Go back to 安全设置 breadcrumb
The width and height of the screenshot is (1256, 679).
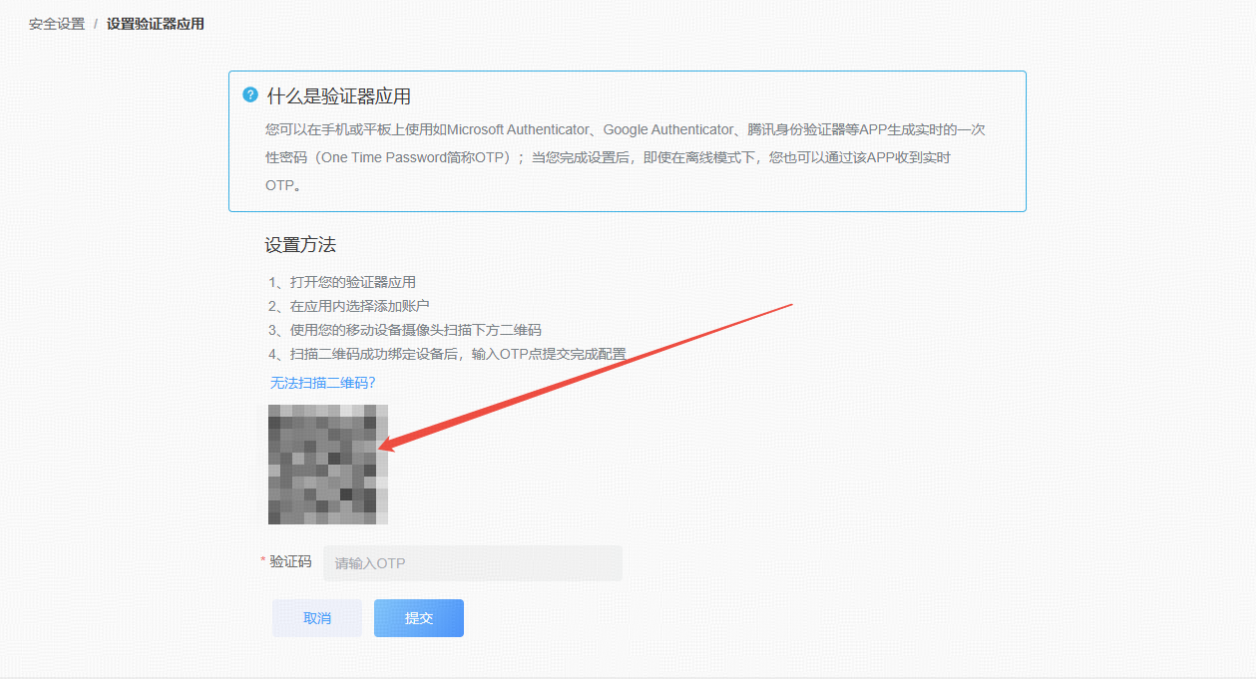57,24
